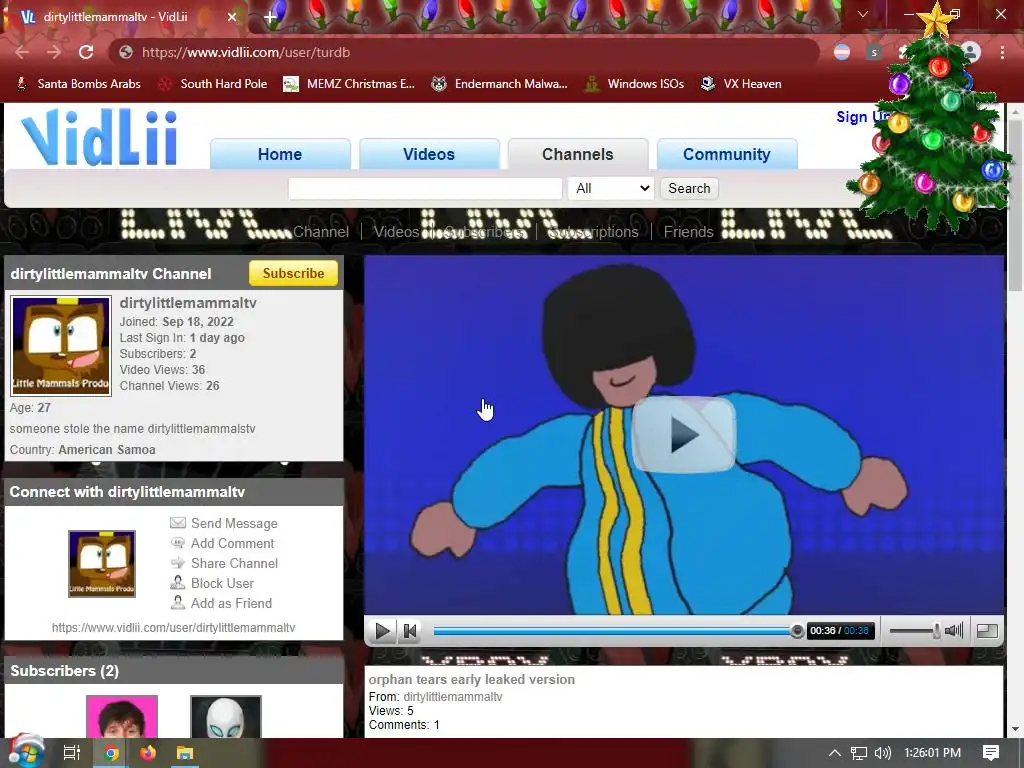Screen dimensions: 1024x768
Task: Click the 'From: dirtylittlemammaltv' uploader link
Action: tap(453, 697)
